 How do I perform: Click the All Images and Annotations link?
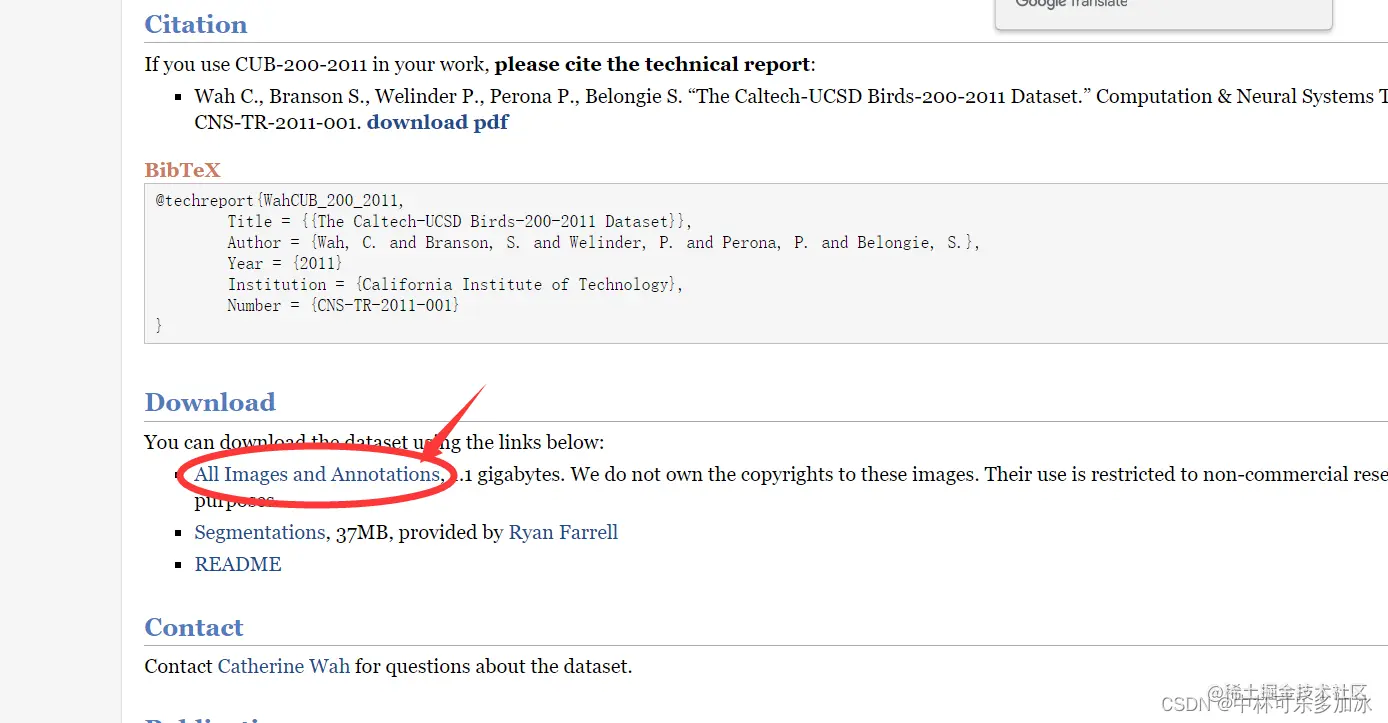click(x=317, y=474)
